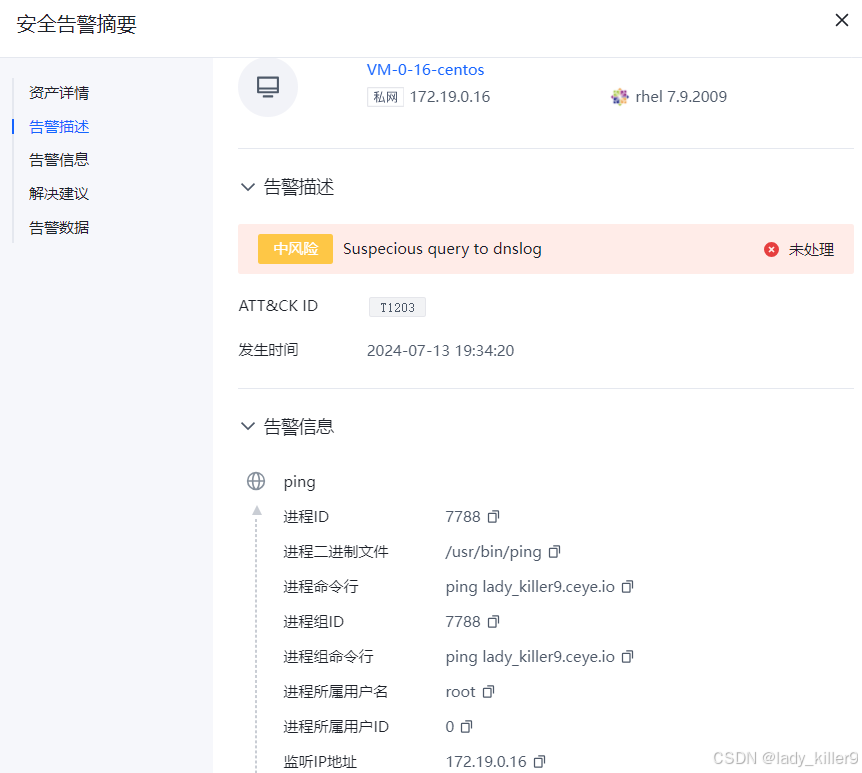Click the orange 中风险 risk badge
Screen dimensions: 862x773
[x=295, y=249]
